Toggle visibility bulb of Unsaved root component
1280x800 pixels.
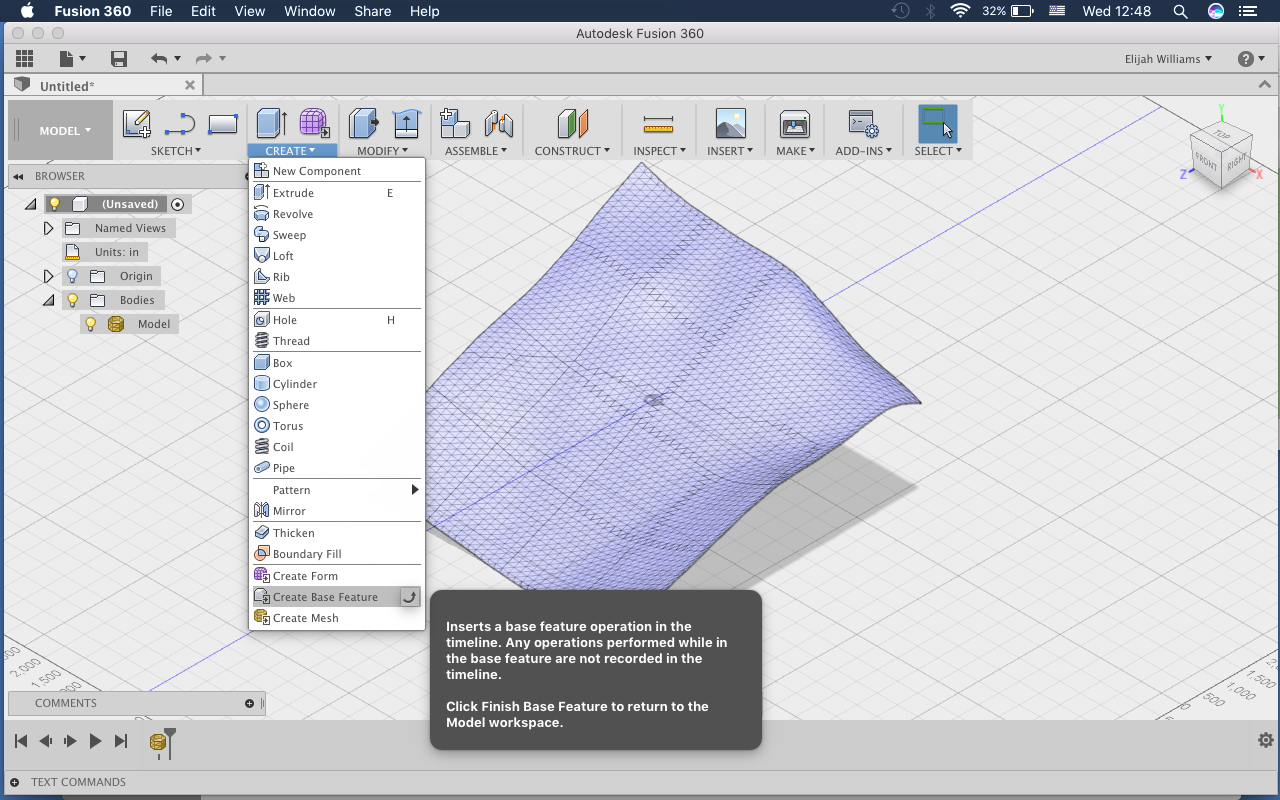click(56, 204)
